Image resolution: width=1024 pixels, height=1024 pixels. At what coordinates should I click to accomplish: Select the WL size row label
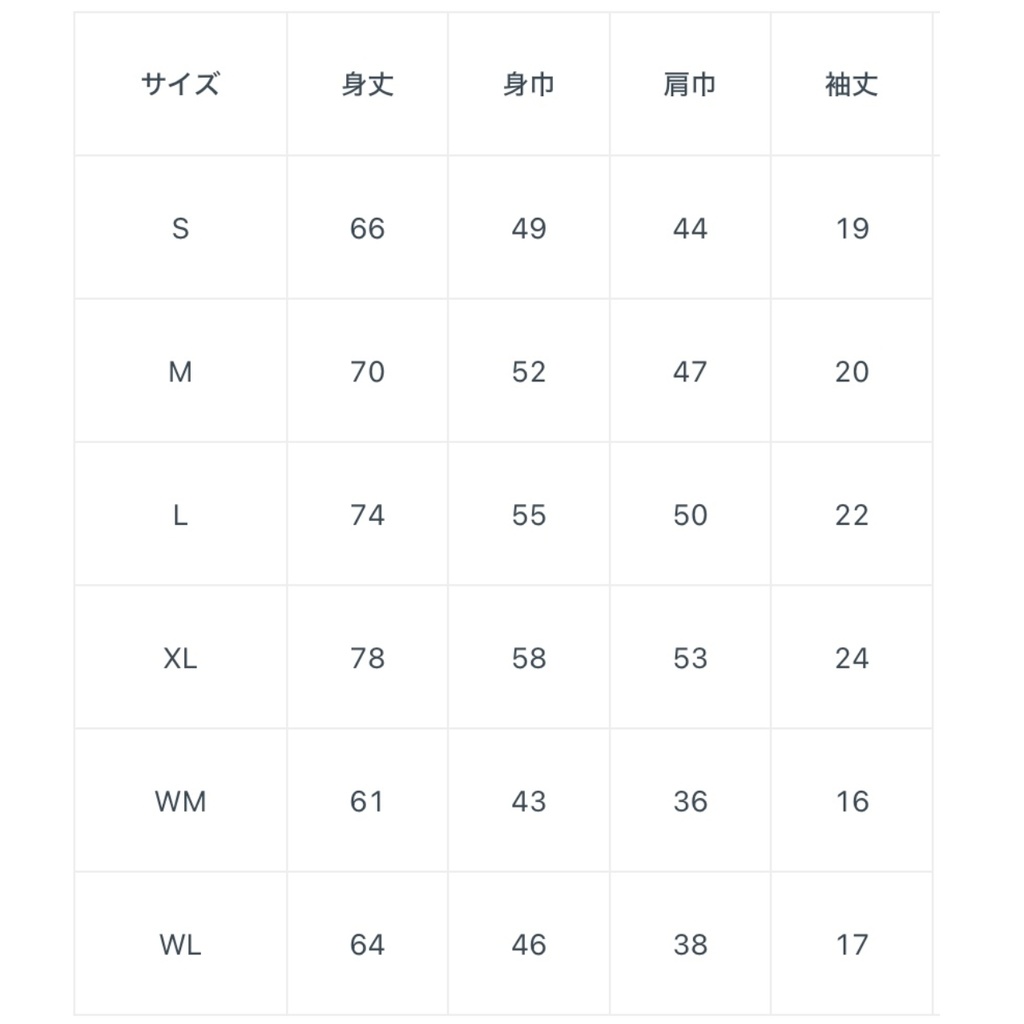pyautogui.click(x=180, y=944)
